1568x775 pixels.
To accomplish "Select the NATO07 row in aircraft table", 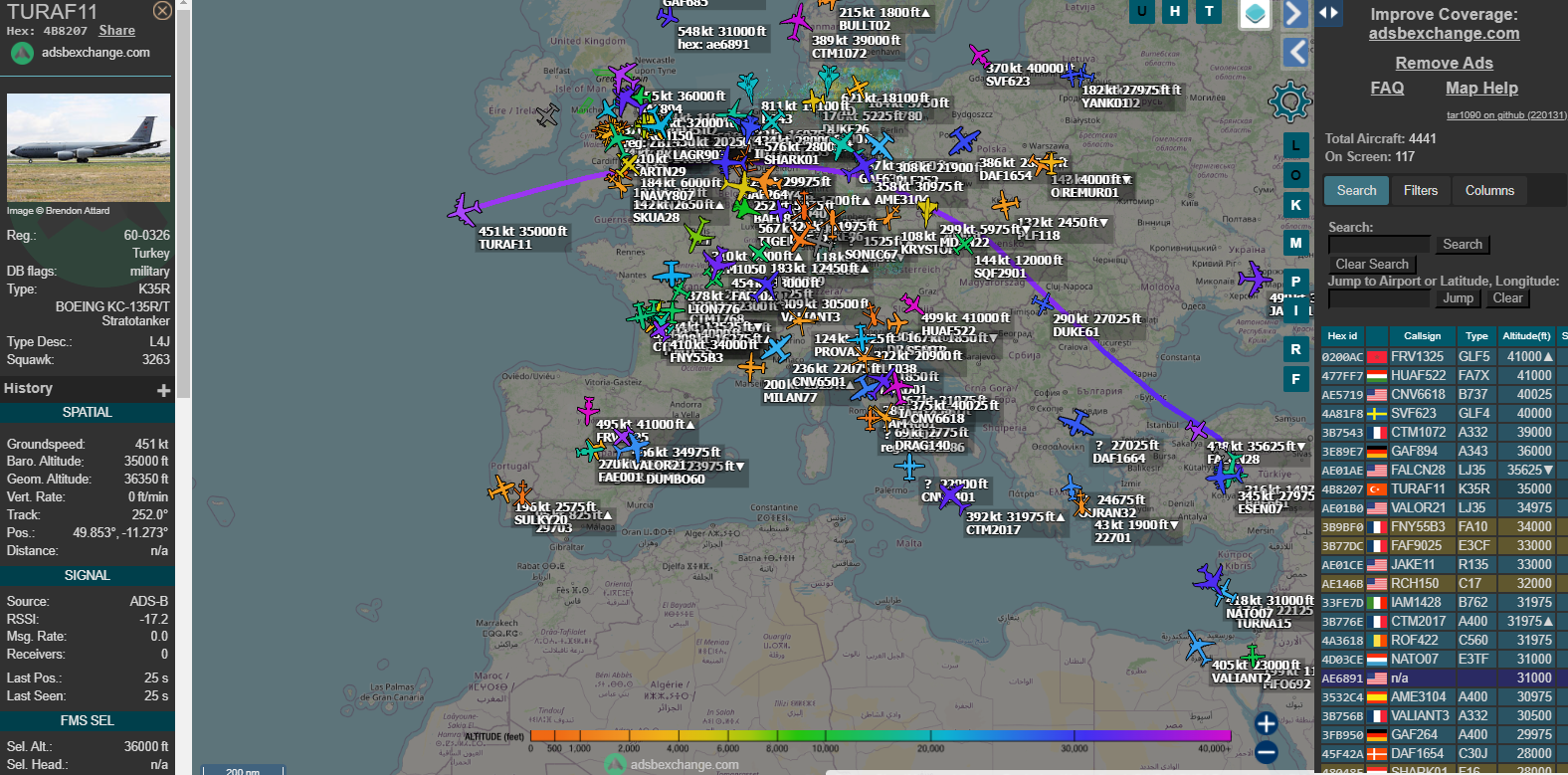I will tap(1443, 660).
